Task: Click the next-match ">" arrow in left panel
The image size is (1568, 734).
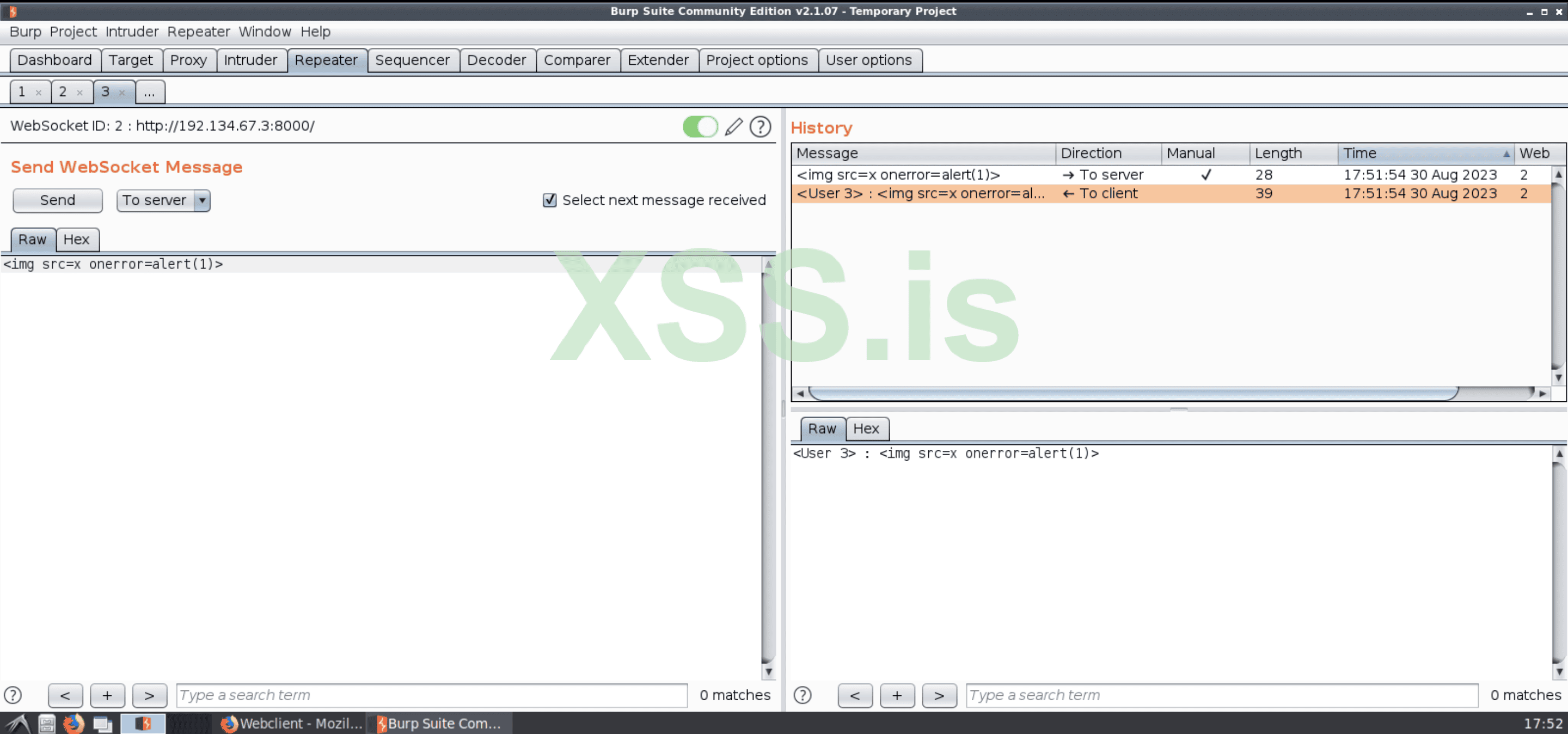Action: [x=149, y=695]
